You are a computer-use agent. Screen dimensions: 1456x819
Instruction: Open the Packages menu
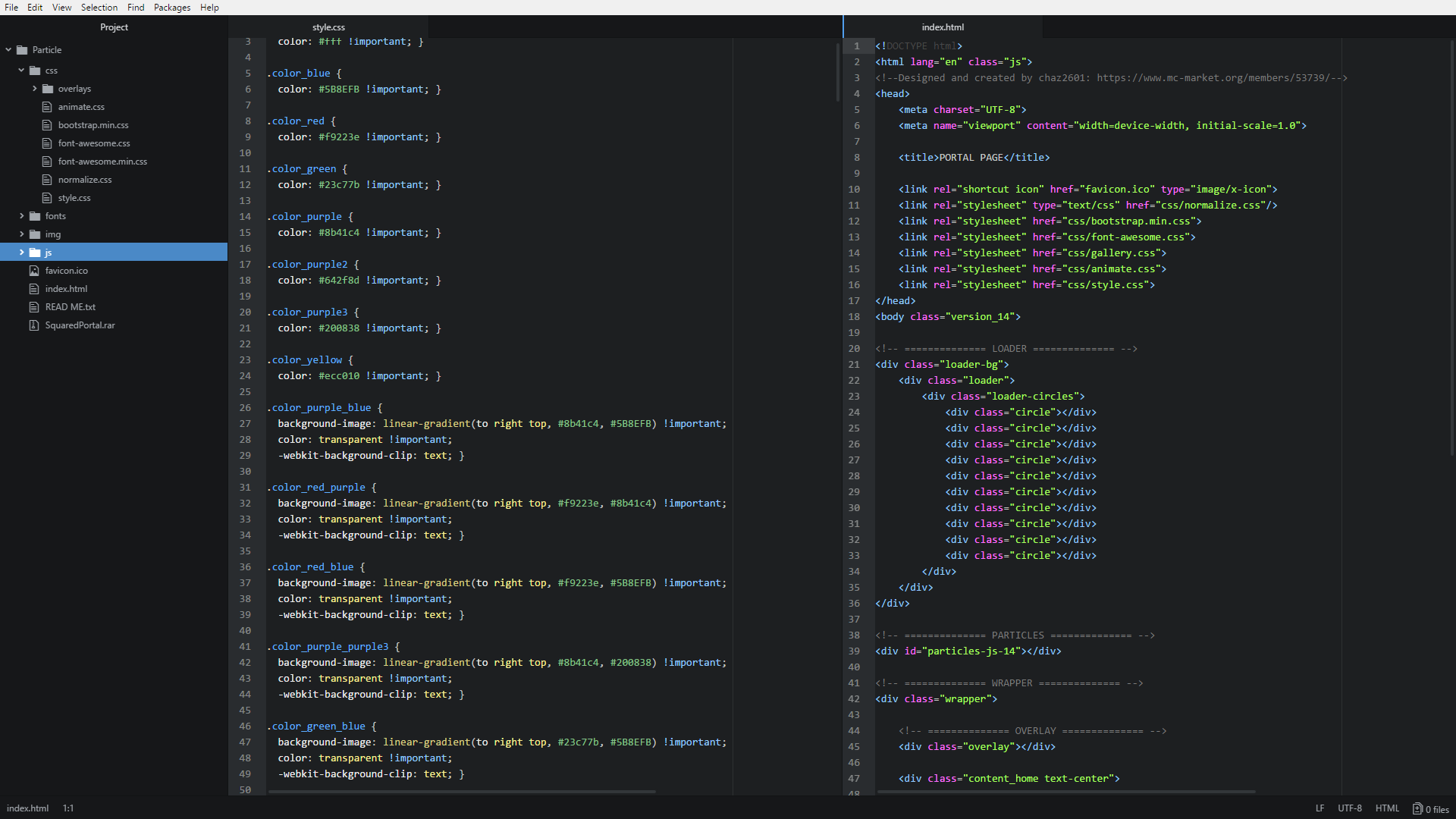(172, 8)
